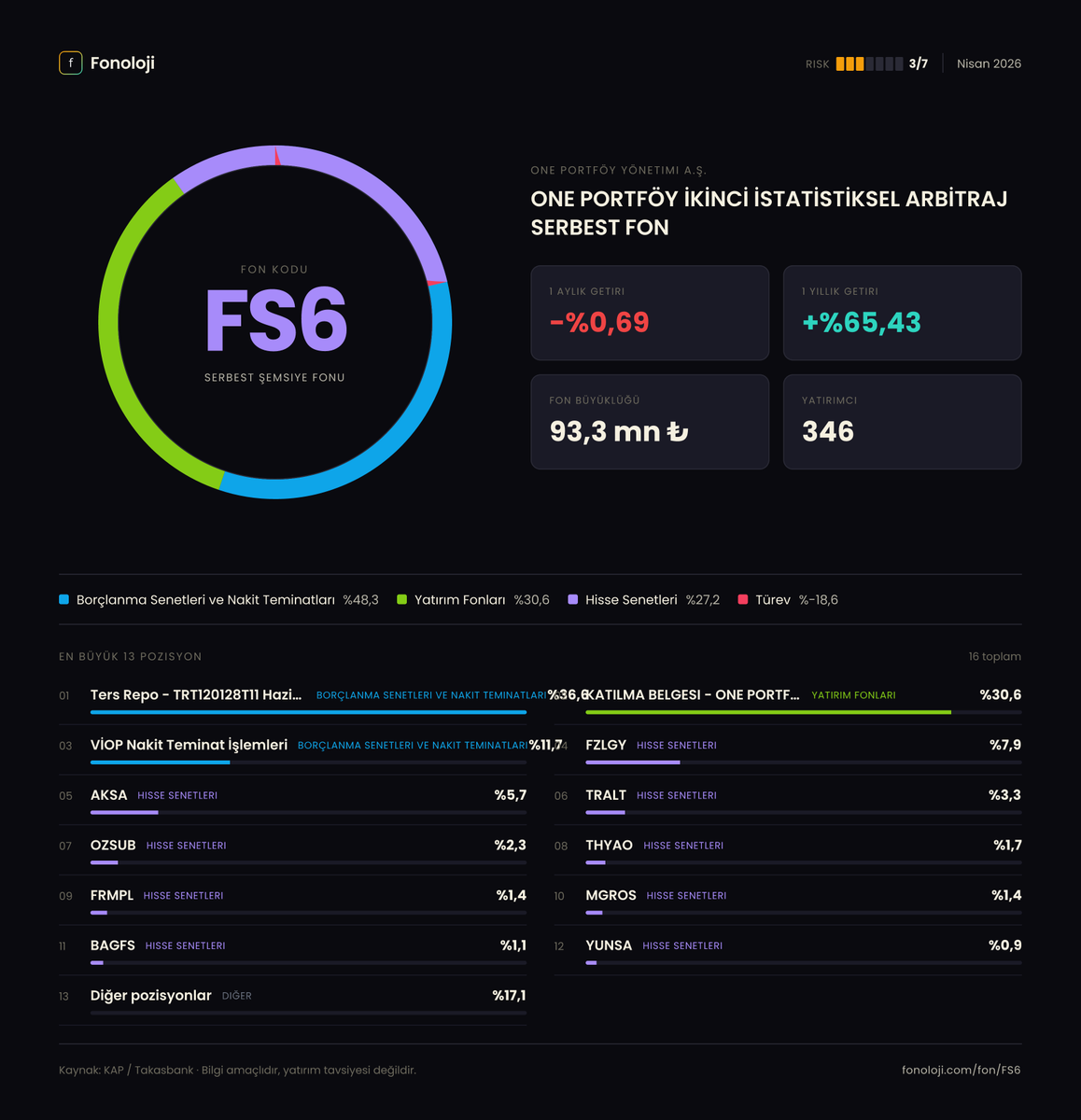Select the YUNSA position row
The width and height of the screenshot is (1081, 1120).
pyautogui.click(x=788, y=951)
